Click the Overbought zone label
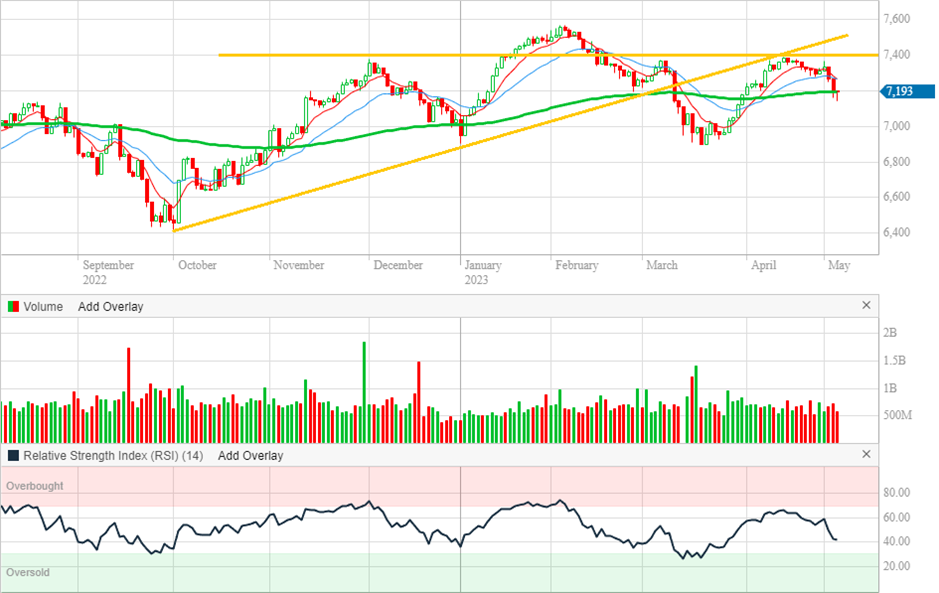Image resolution: width=939 pixels, height=593 pixels. click(35, 486)
